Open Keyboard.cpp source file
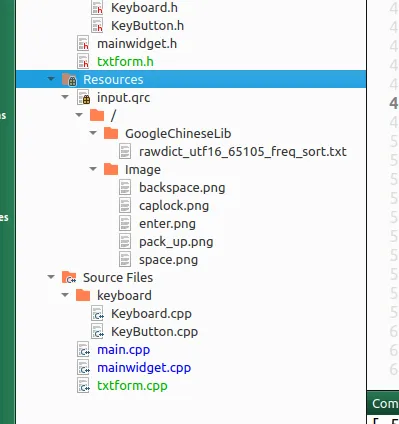This screenshot has width=399, height=424. pos(151,314)
